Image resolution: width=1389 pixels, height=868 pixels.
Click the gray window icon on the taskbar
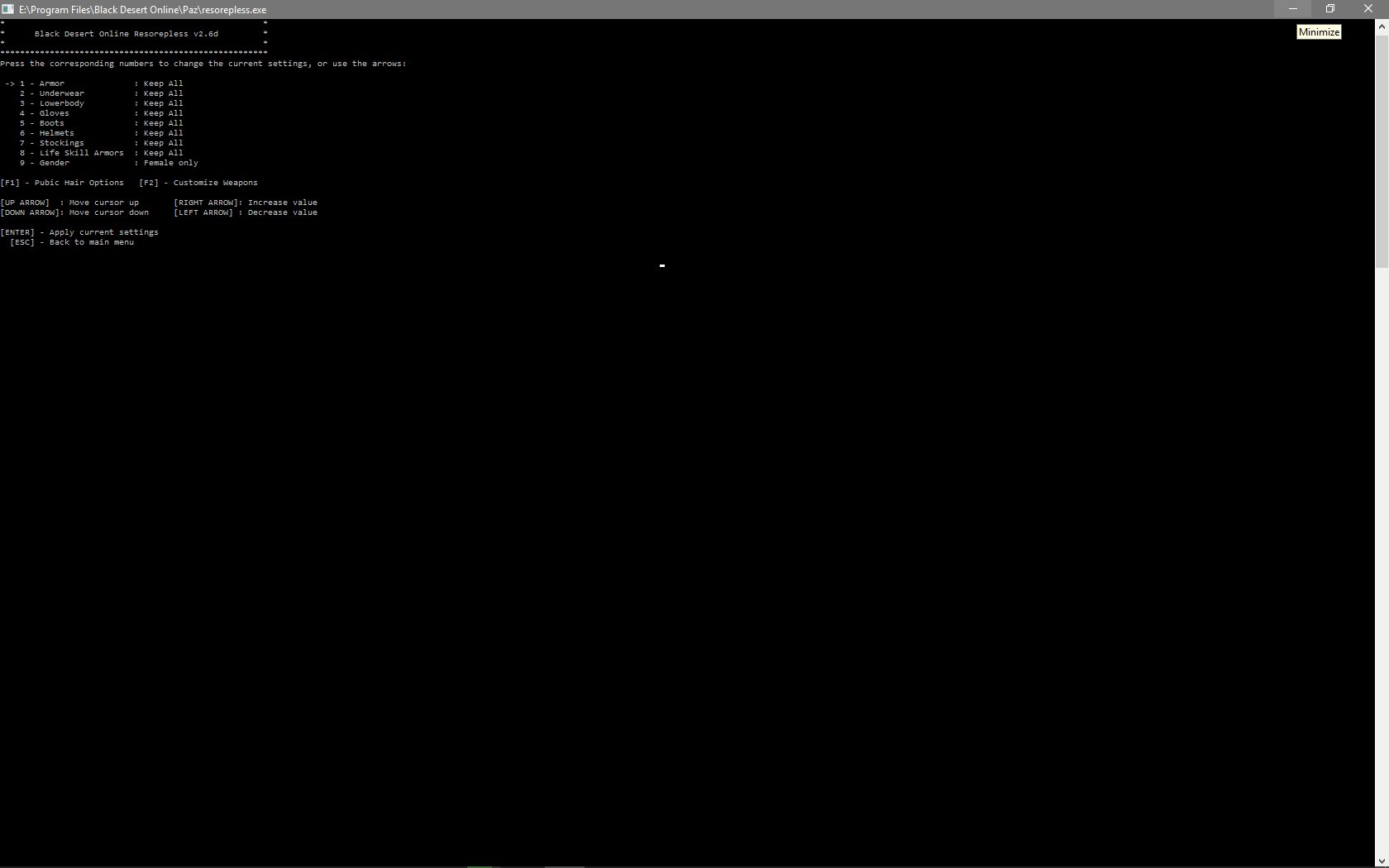coord(565,866)
